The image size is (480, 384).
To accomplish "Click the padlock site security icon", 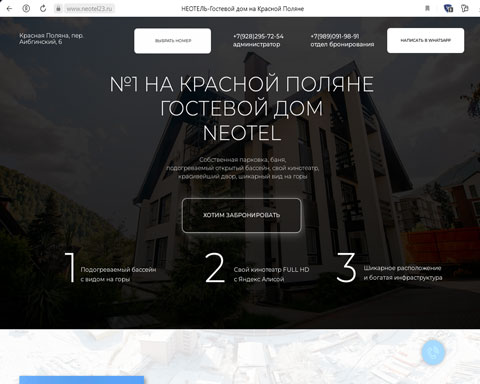I will (58, 9).
